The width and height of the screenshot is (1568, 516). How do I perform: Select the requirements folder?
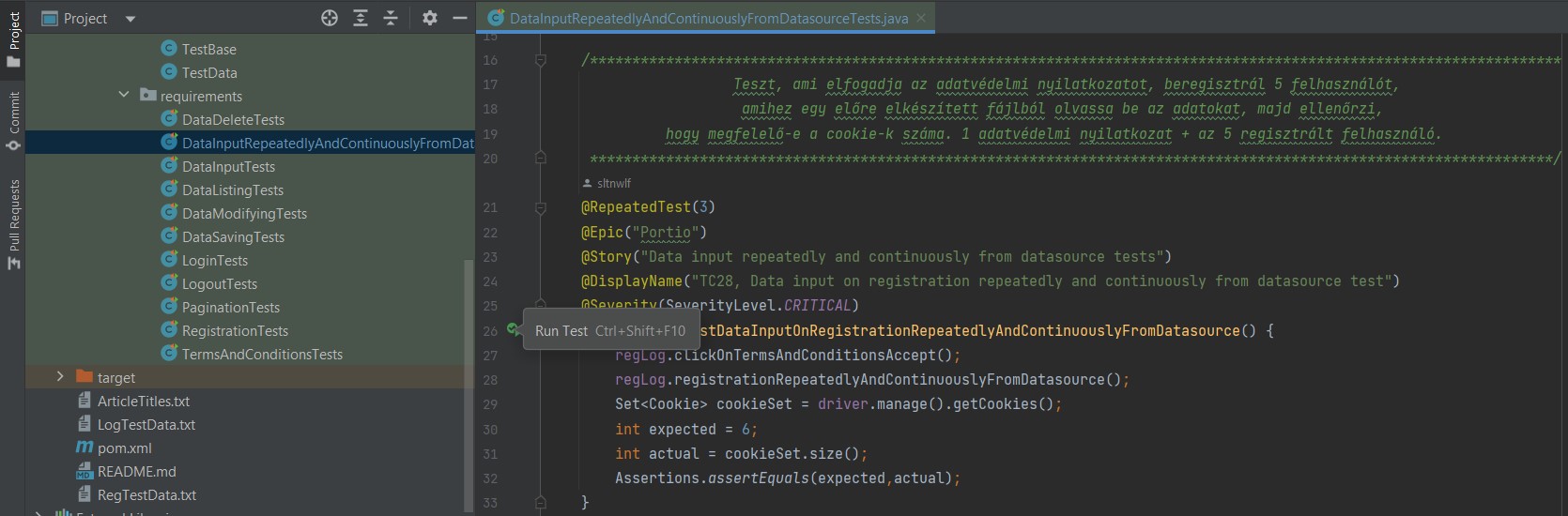[201, 96]
